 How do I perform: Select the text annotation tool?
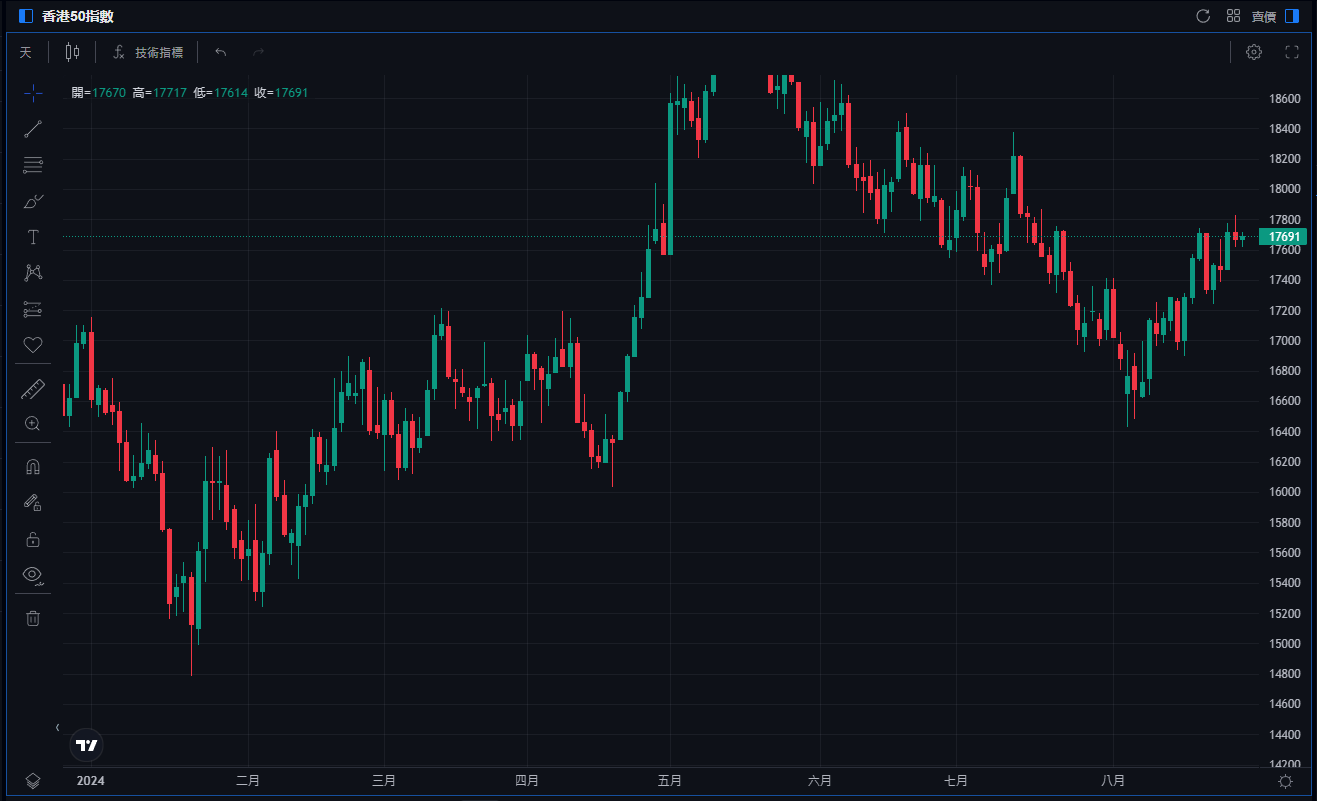click(x=33, y=237)
